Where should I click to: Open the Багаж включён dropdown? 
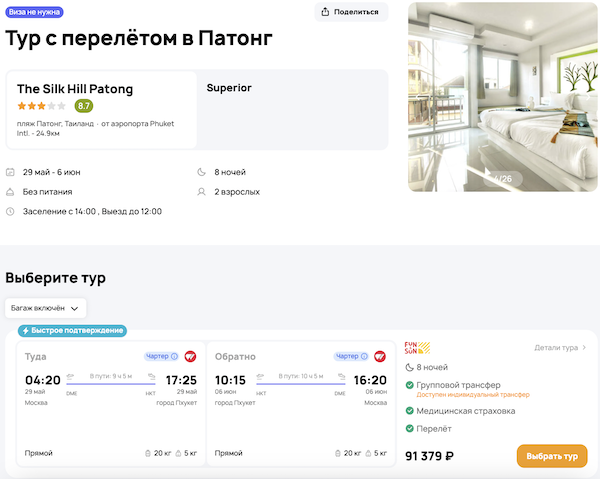tap(46, 308)
